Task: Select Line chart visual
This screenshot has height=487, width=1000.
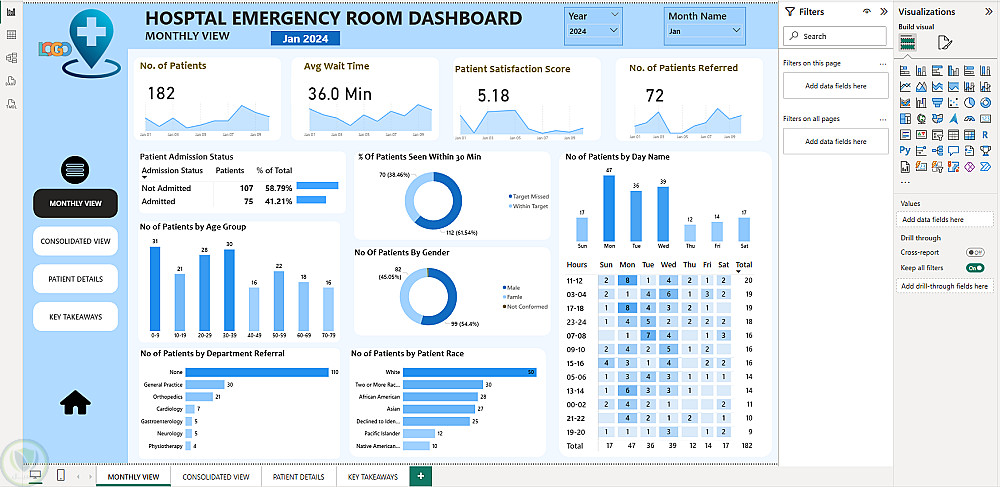Action: pyautogui.click(x=905, y=86)
